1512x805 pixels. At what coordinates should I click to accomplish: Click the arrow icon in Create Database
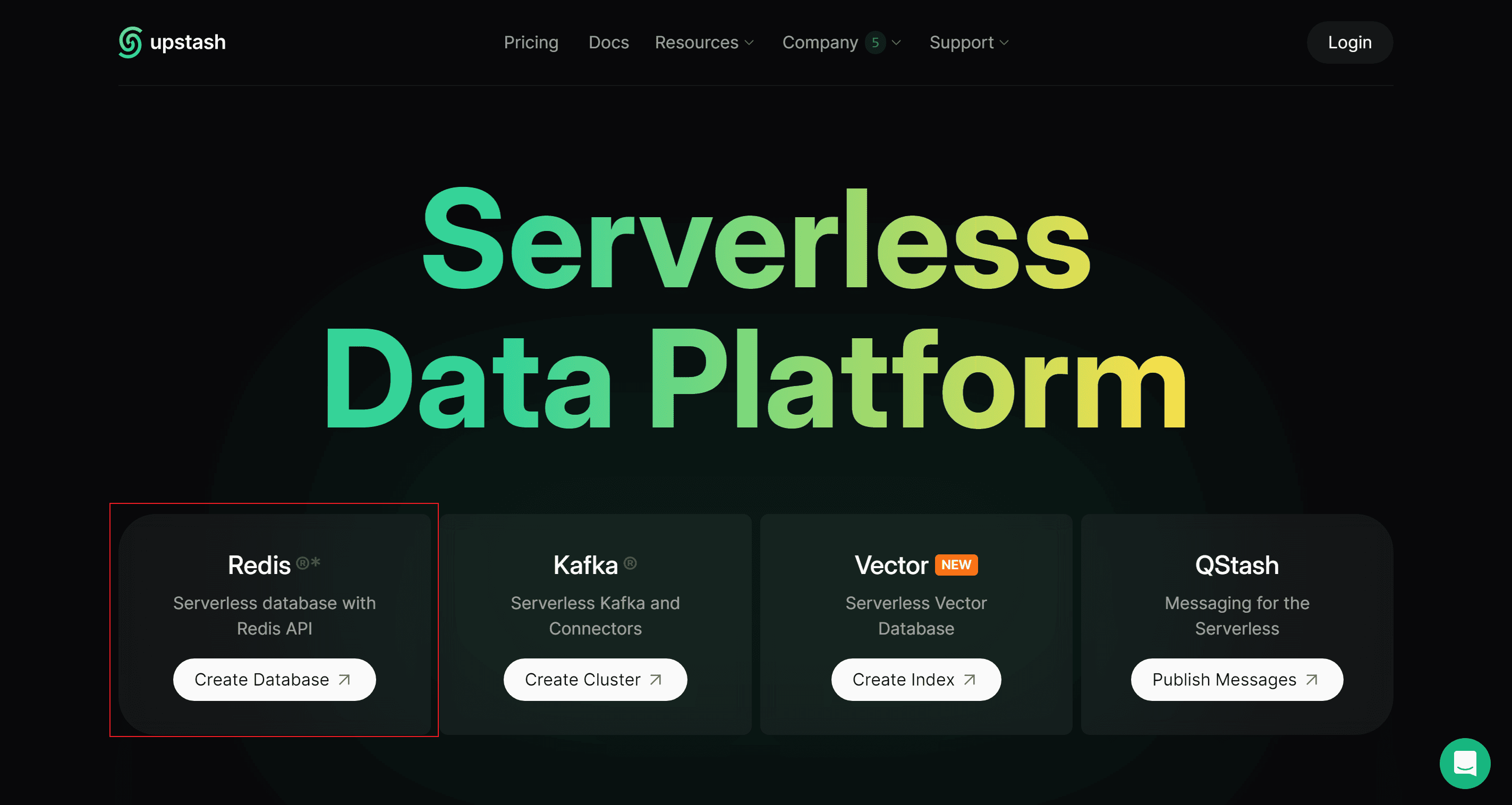tap(345, 680)
